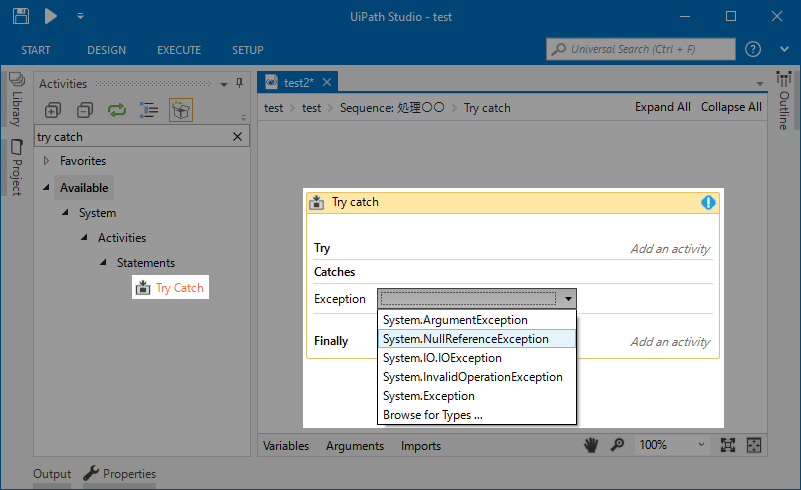Open Activities panel window position dropdown
This screenshot has width=801, height=490.
pos(224,84)
